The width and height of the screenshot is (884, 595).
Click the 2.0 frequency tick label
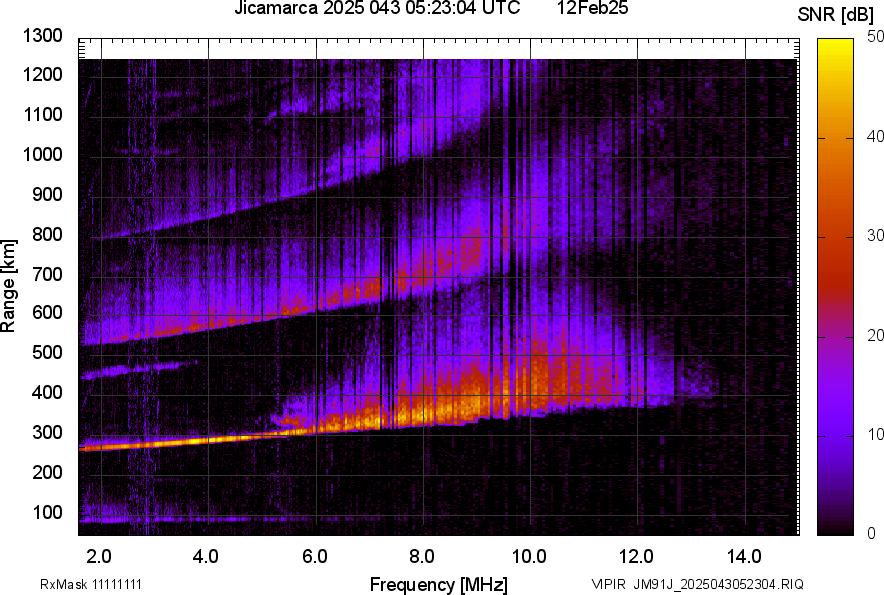(x=100, y=556)
